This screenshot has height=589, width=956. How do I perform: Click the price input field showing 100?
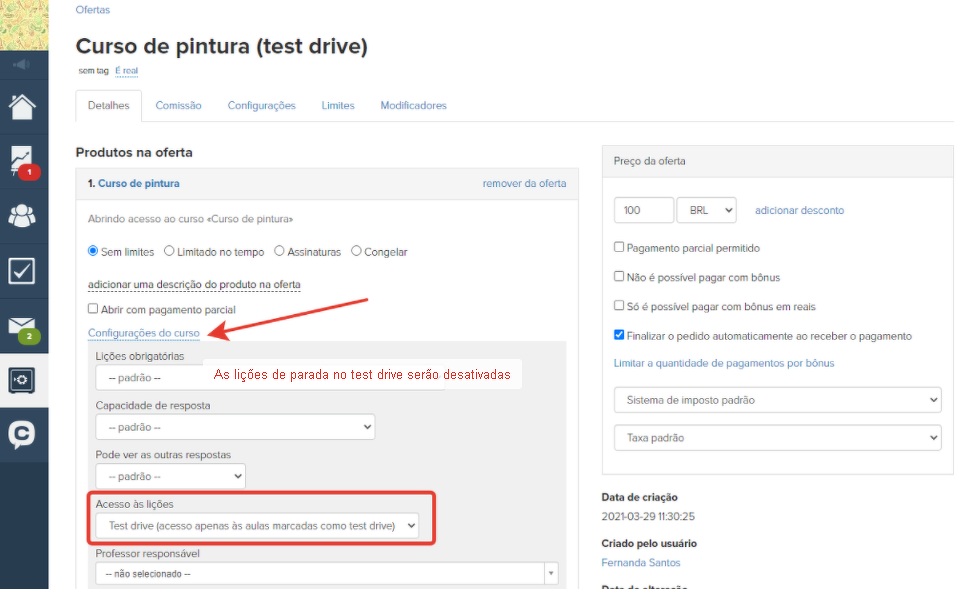coord(643,210)
